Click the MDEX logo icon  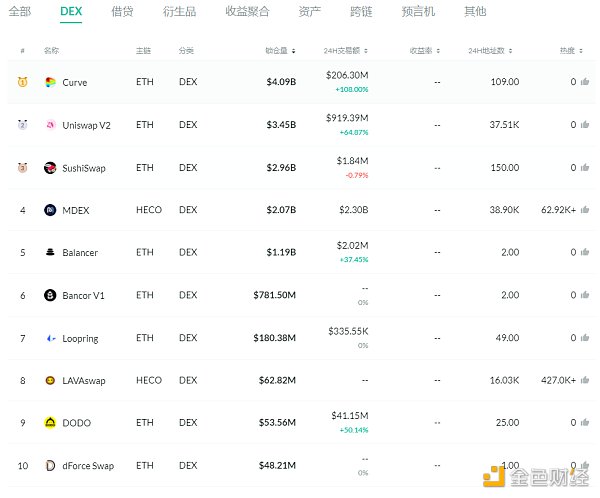50,210
